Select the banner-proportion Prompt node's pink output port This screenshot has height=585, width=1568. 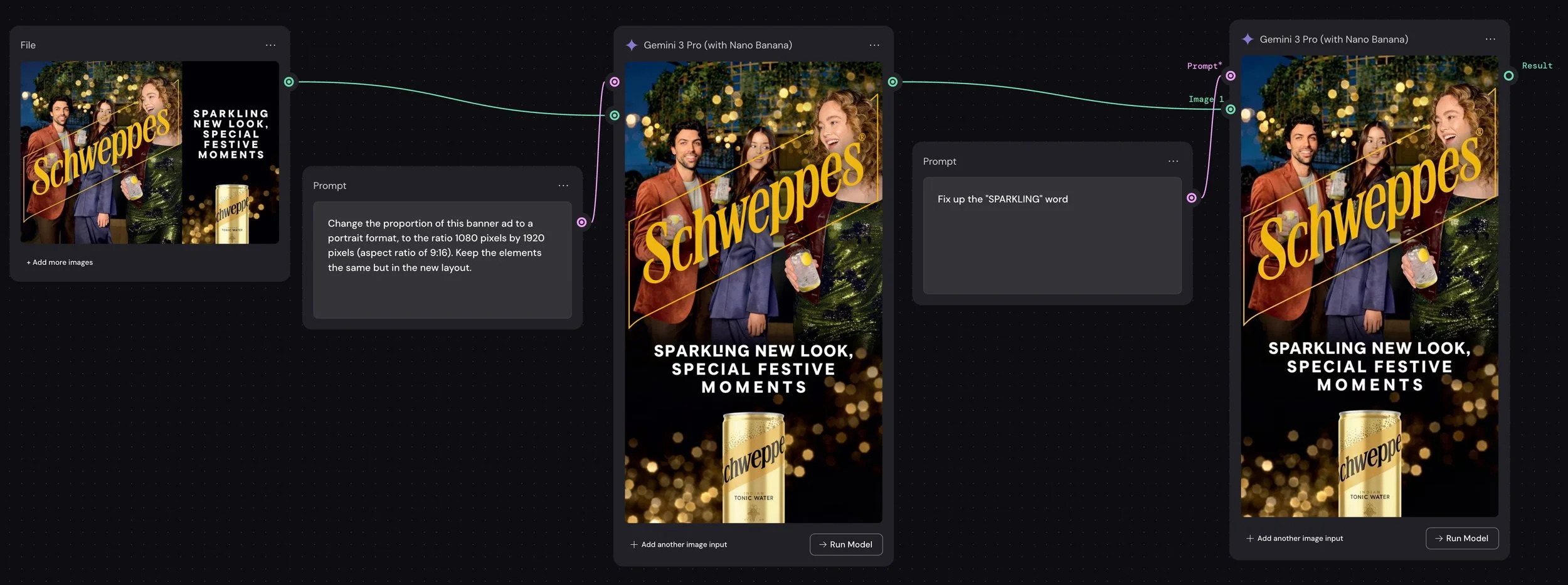(581, 222)
